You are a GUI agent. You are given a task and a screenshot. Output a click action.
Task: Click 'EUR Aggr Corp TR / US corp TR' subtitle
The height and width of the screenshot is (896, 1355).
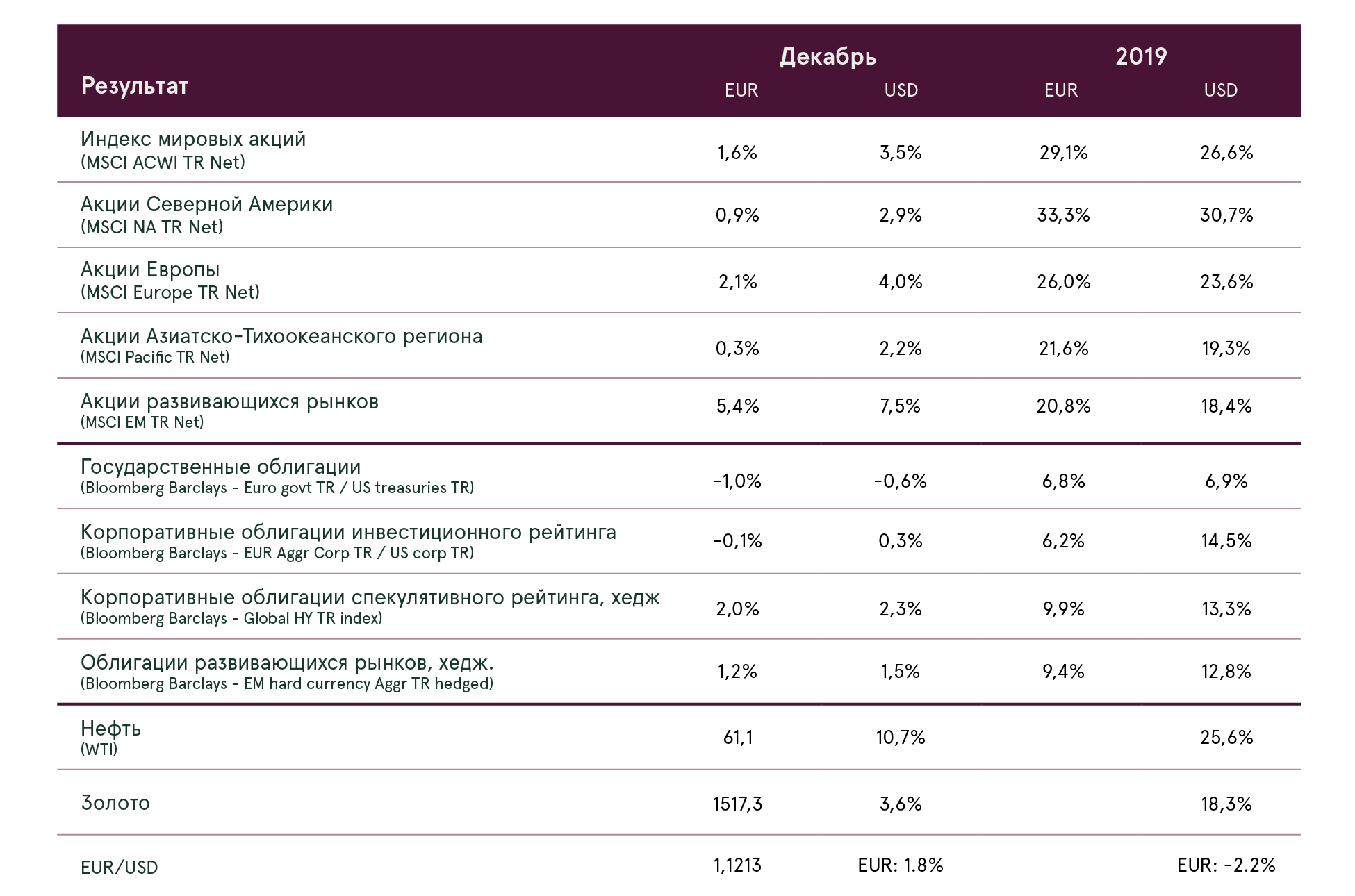pos(357,553)
